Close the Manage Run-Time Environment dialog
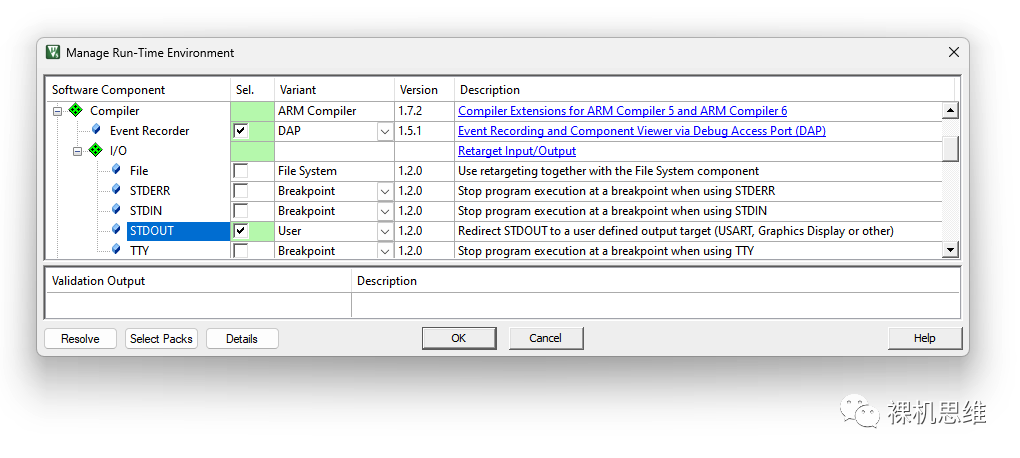This screenshot has width=1020, height=458. (954, 52)
